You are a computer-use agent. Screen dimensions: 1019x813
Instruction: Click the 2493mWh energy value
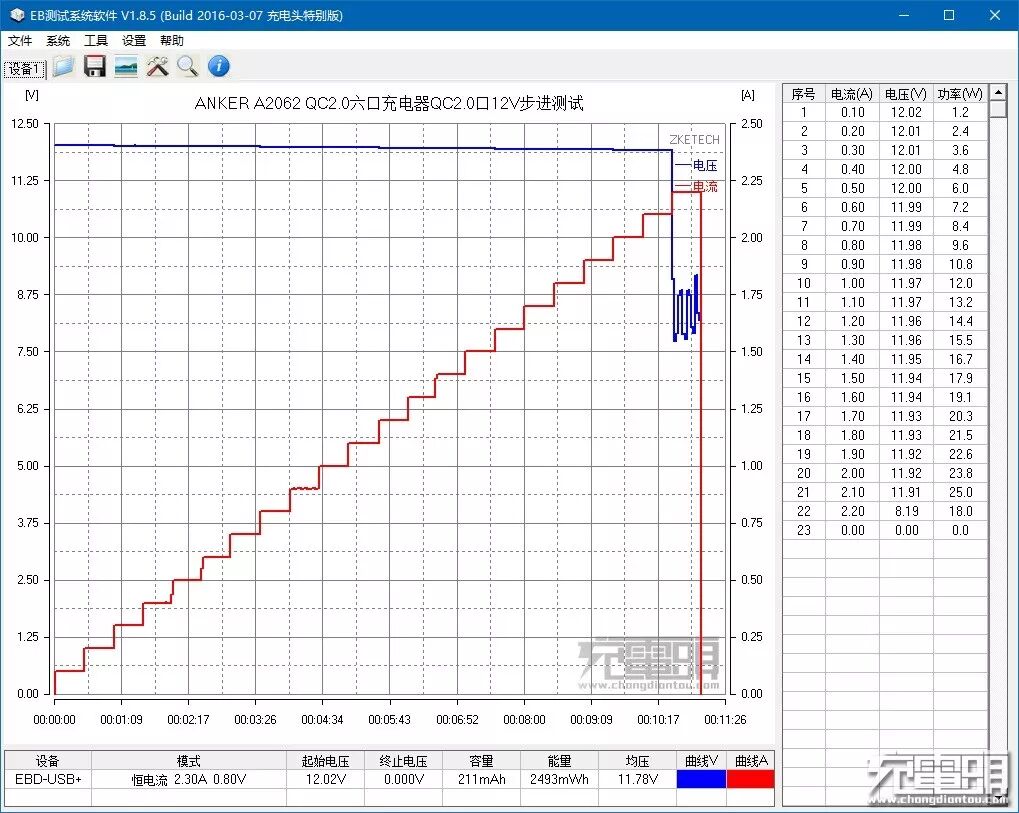[x=559, y=779]
